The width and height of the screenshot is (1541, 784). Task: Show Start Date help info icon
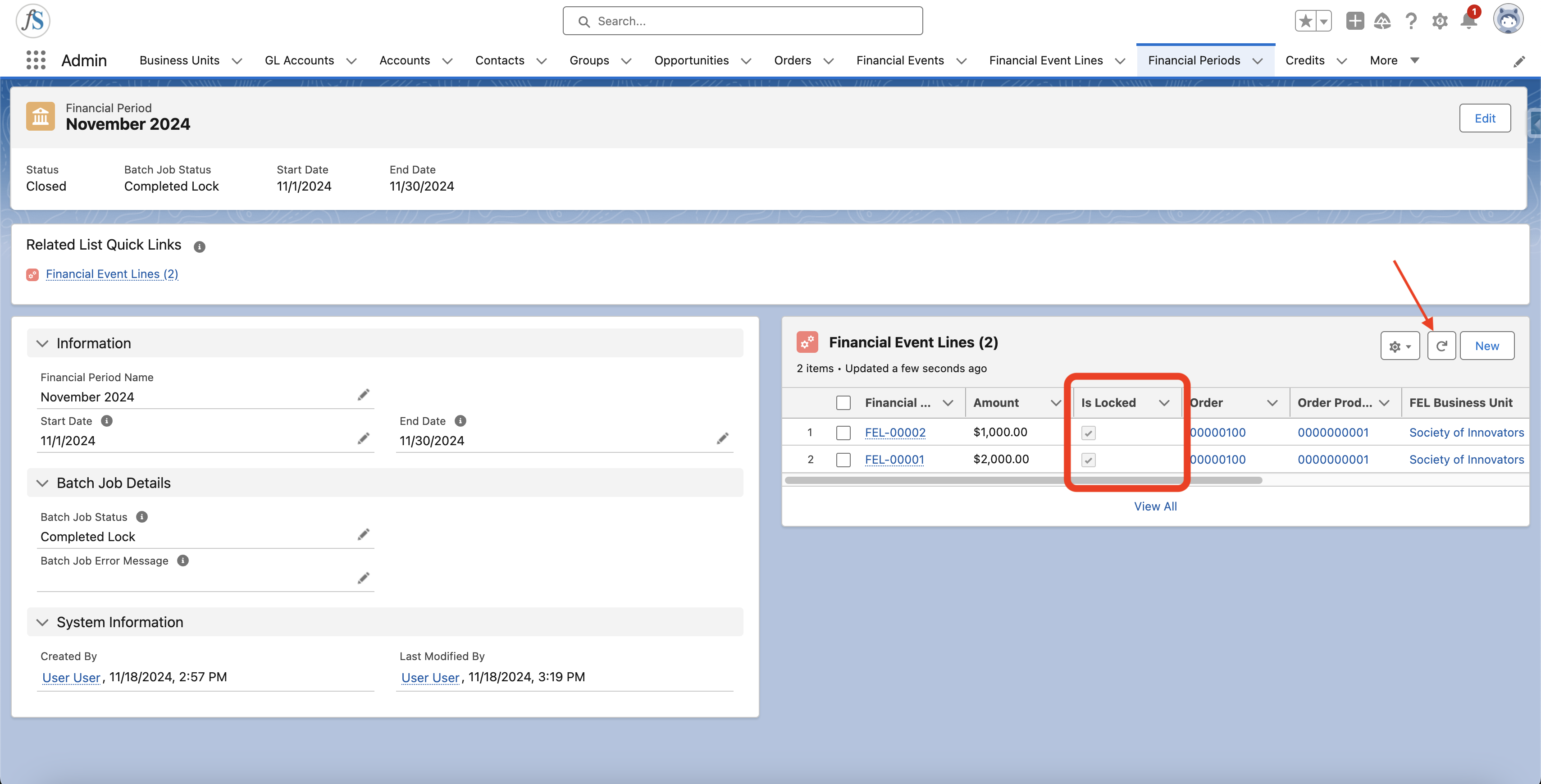coord(106,421)
